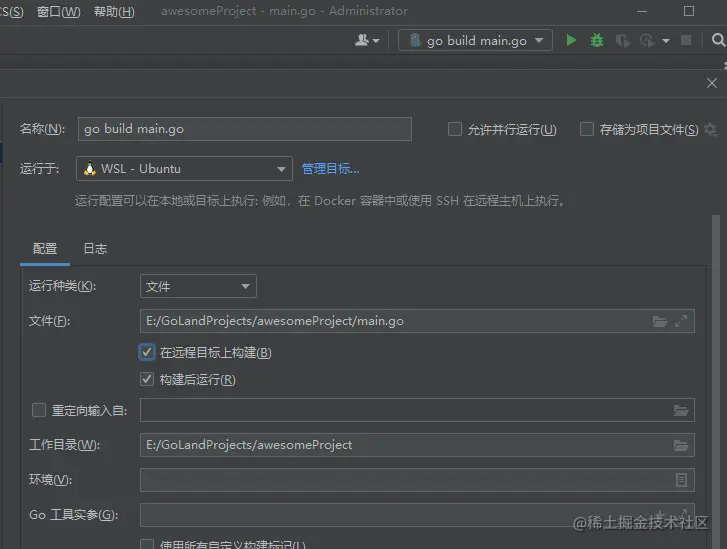Run the go build main.go configuration
This screenshot has height=549, width=727.
click(x=571, y=41)
